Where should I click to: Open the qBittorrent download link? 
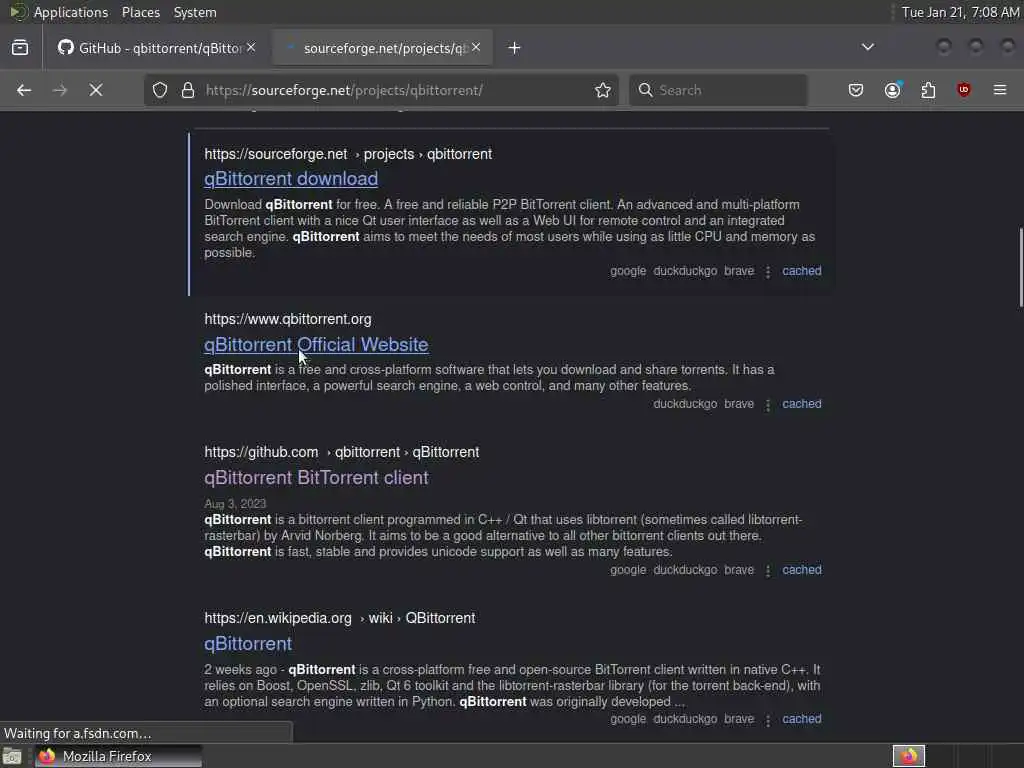coord(291,179)
